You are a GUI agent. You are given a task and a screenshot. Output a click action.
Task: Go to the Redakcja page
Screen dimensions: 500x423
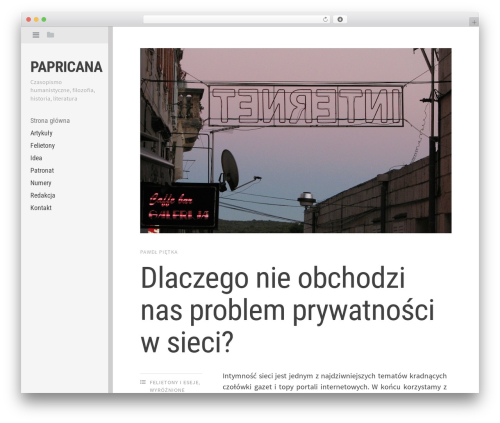click(43, 195)
